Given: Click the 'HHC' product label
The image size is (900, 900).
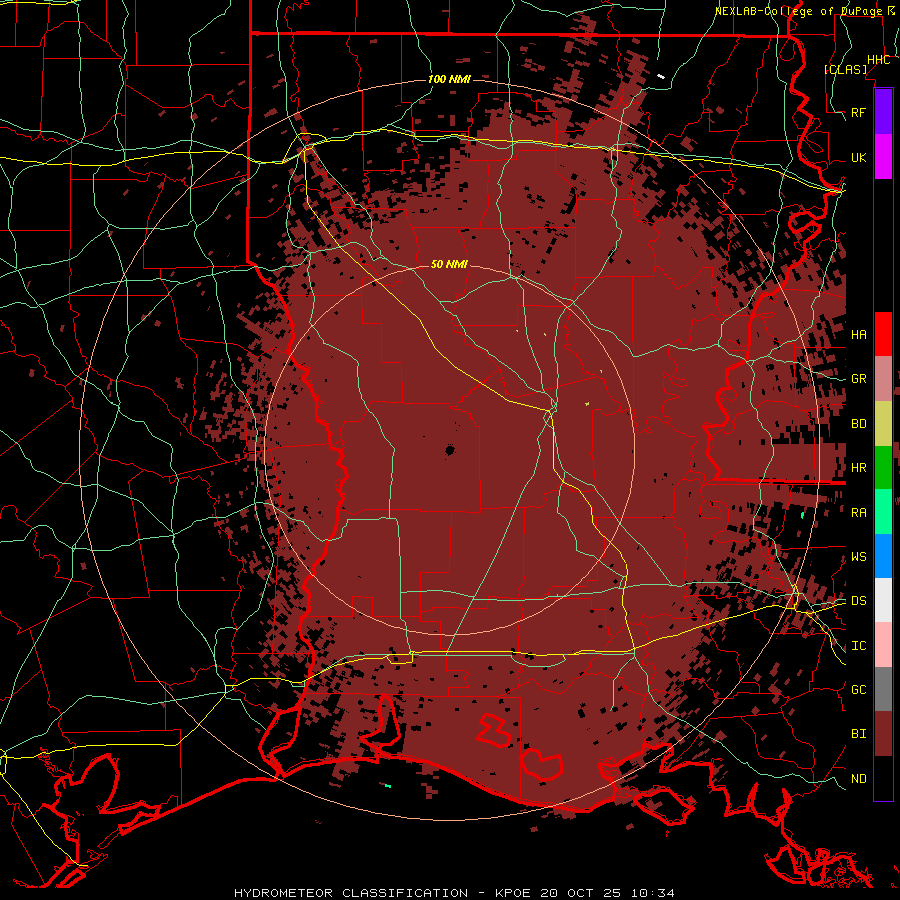Looking at the screenshot, I should pos(878,60).
